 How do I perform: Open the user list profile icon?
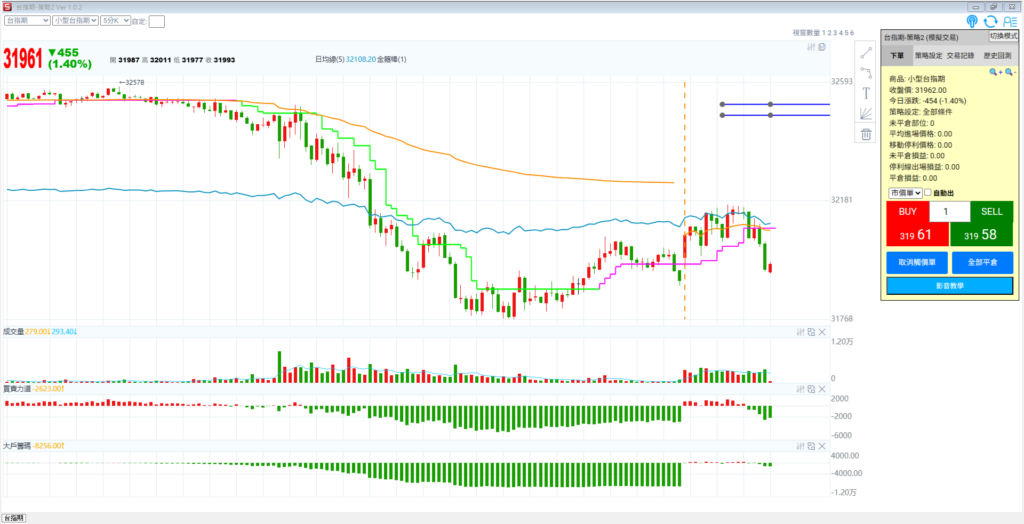tap(1009, 21)
